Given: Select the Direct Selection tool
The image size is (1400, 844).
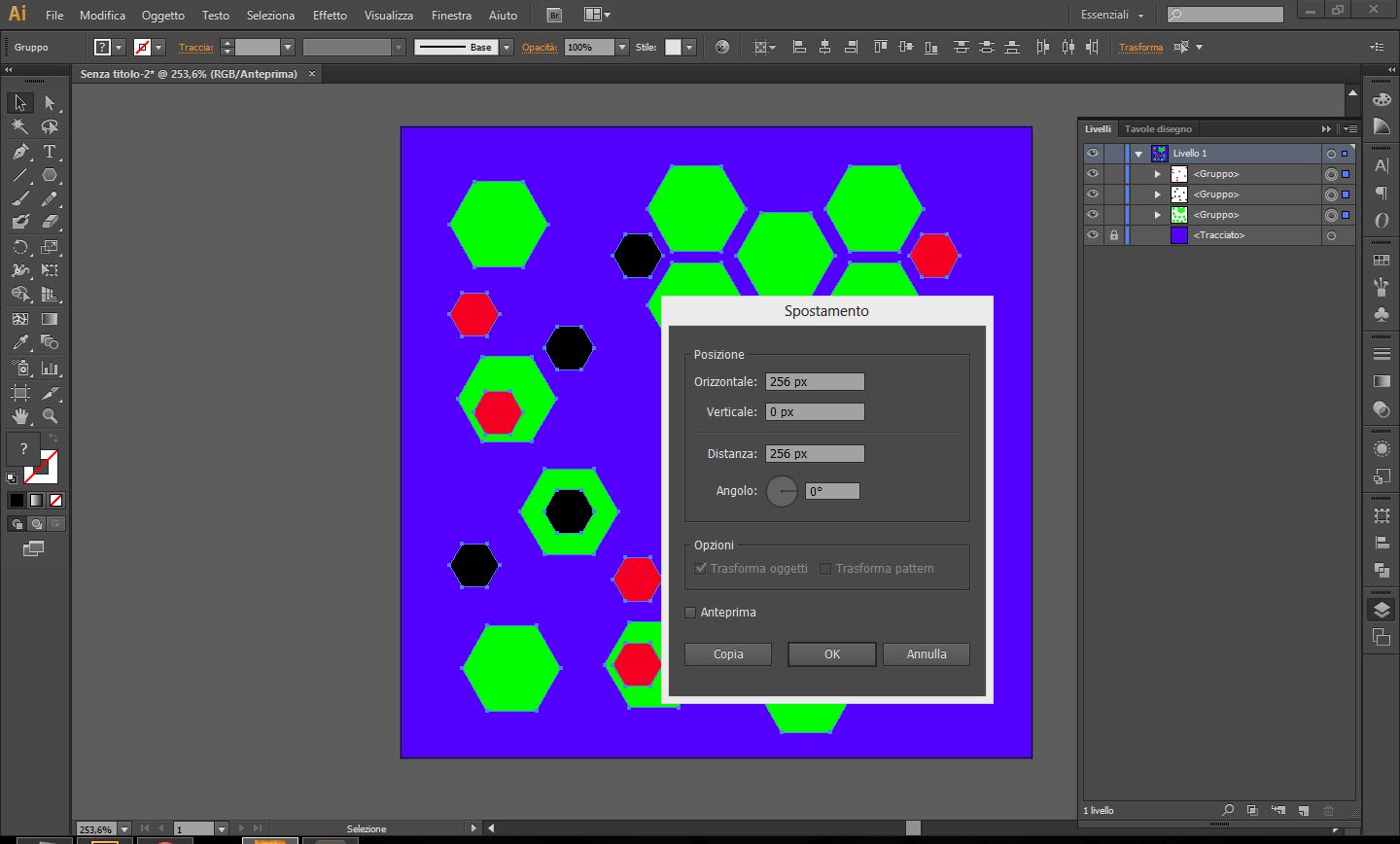Looking at the screenshot, I should [x=50, y=103].
